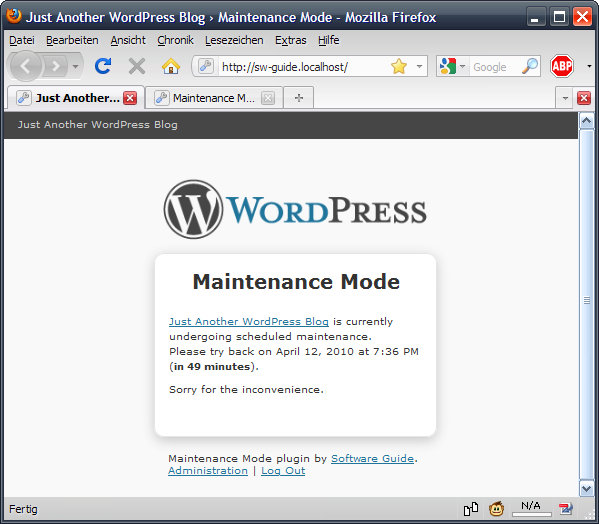The width and height of the screenshot is (599, 524).
Task: Click the back navigation arrow
Action: point(26,66)
